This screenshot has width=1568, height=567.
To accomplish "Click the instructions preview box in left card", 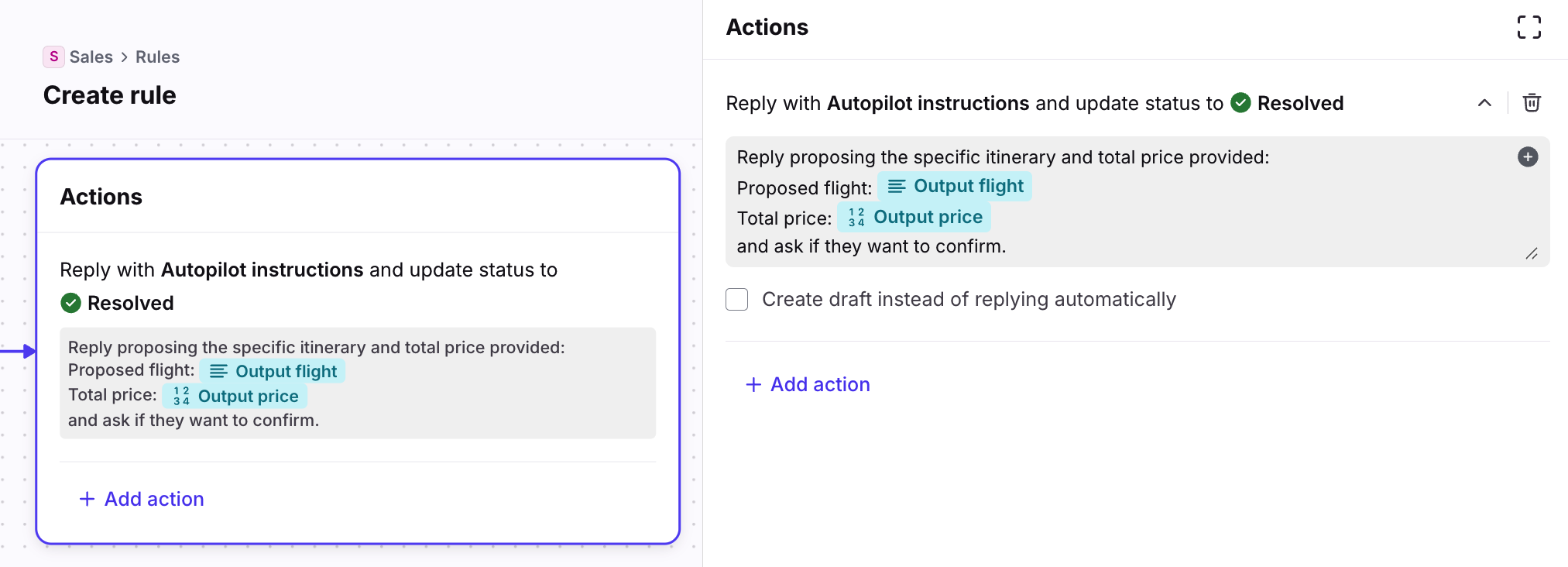I will pos(357,383).
